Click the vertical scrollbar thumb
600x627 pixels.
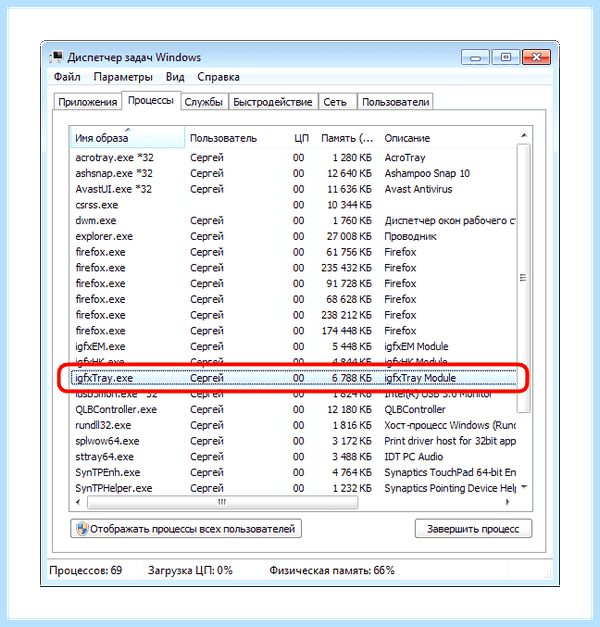point(523,278)
